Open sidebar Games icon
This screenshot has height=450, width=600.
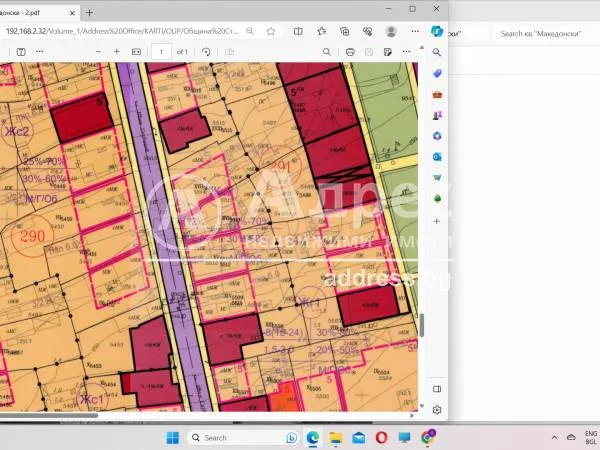tap(437, 115)
